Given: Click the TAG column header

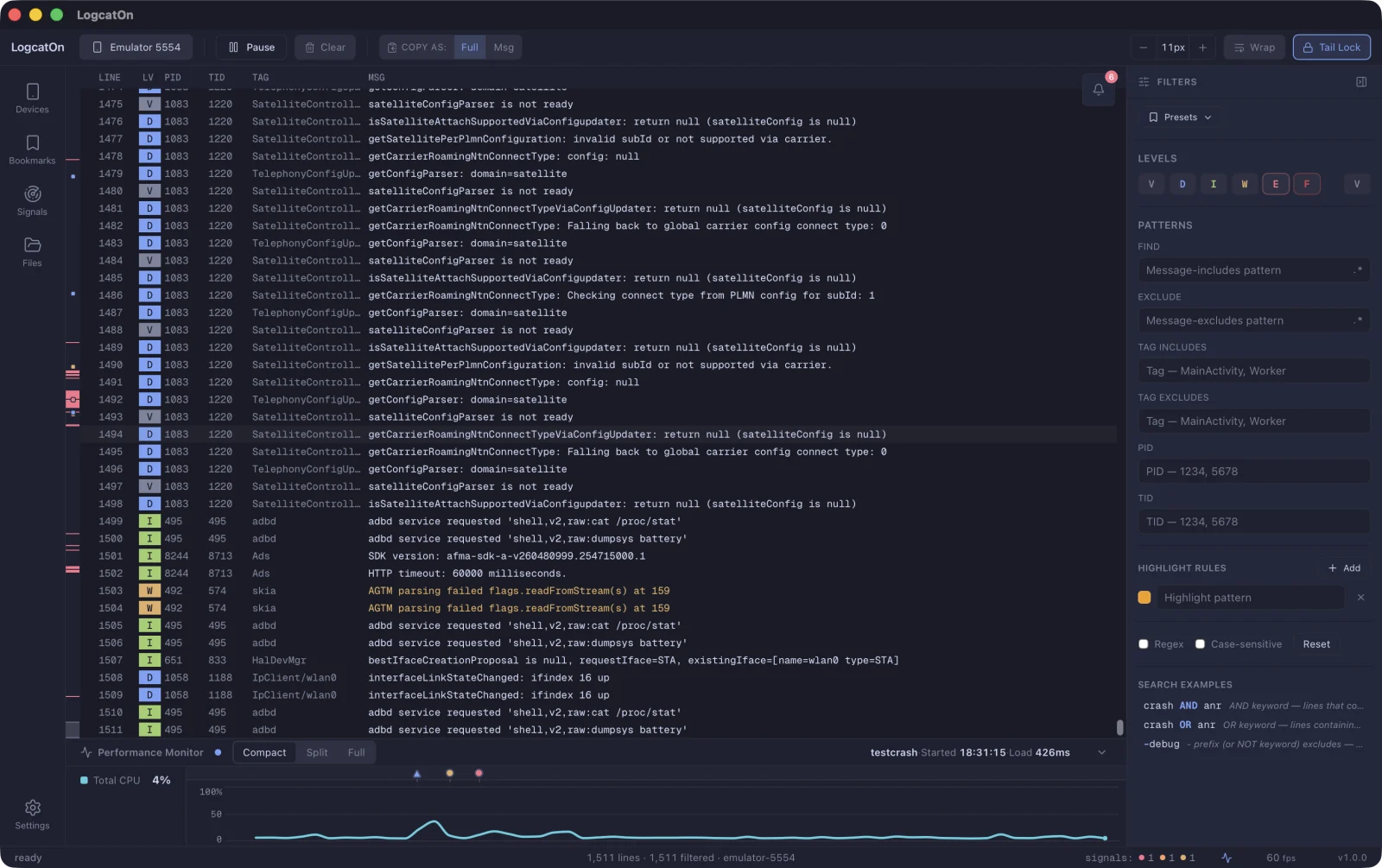Looking at the screenshot, I should [260, 78].
